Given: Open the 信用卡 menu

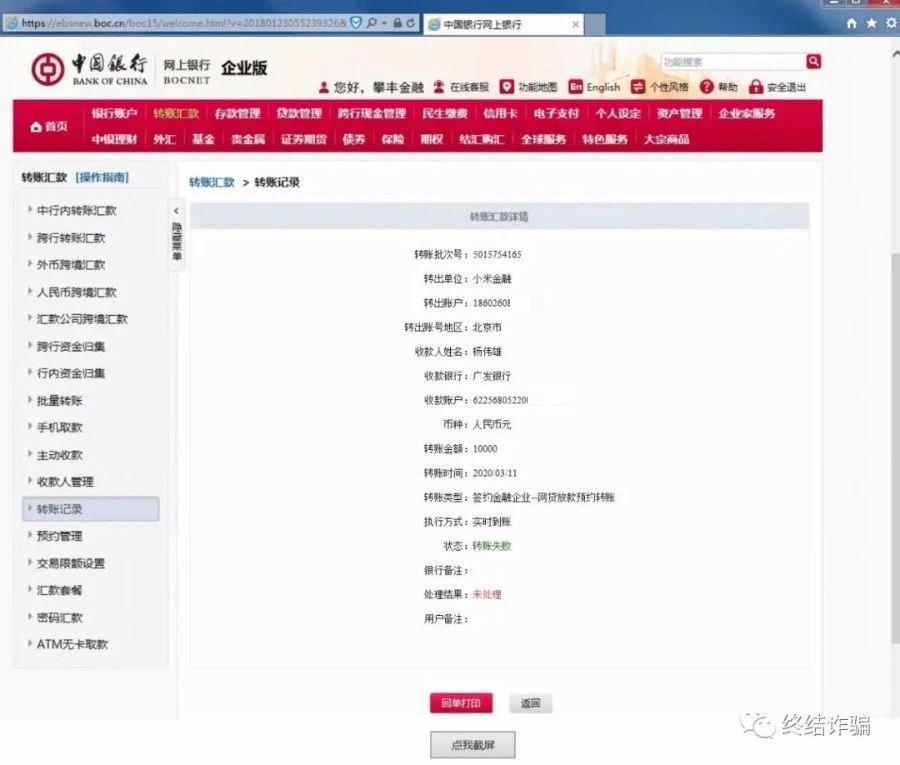Looking at the screenshot, I should (x=501, y=114).
